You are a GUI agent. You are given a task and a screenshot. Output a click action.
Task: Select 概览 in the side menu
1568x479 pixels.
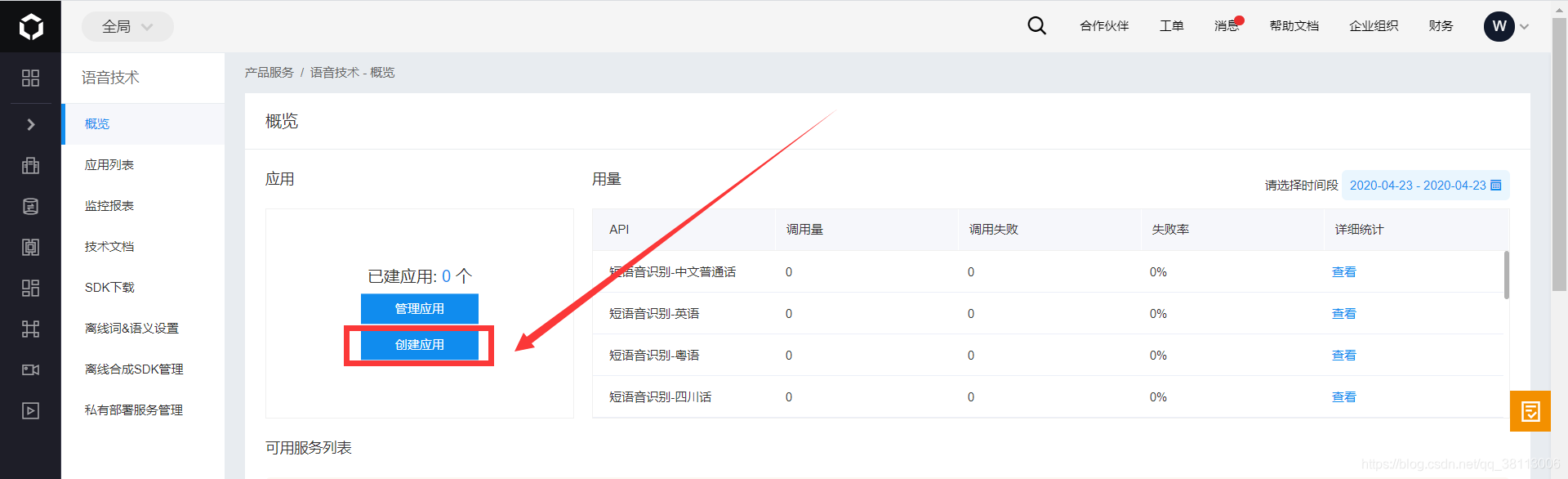(143, 124)
